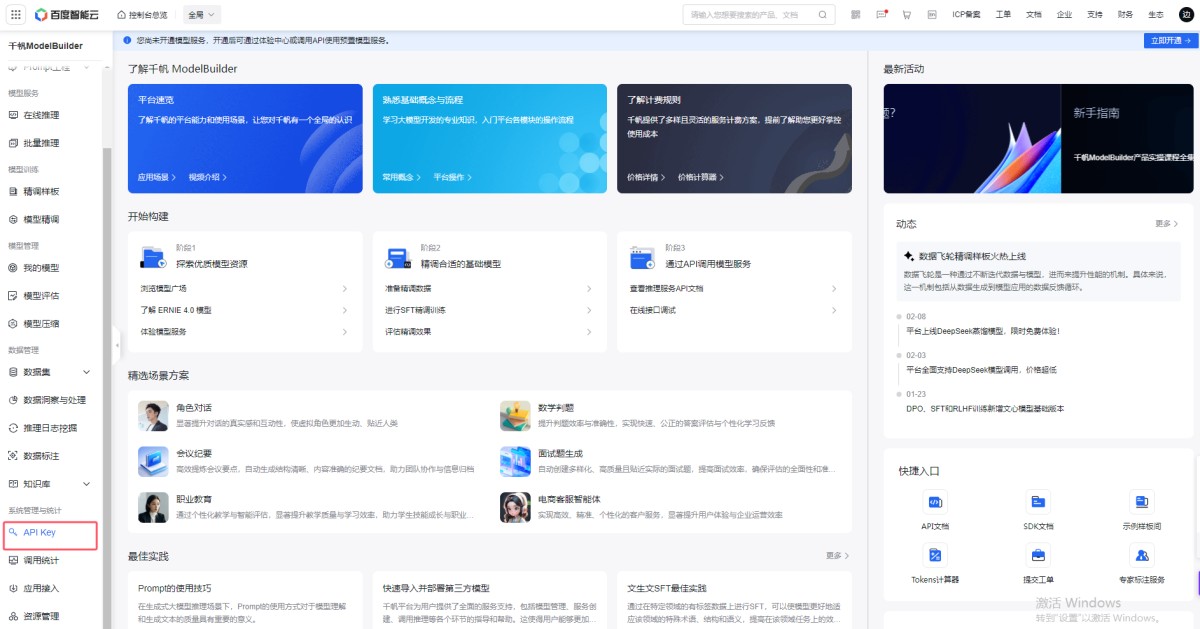Screen dimensions: 1200x629
Task: Collapse the left sidebar using the handle
Action: (117, 346)
